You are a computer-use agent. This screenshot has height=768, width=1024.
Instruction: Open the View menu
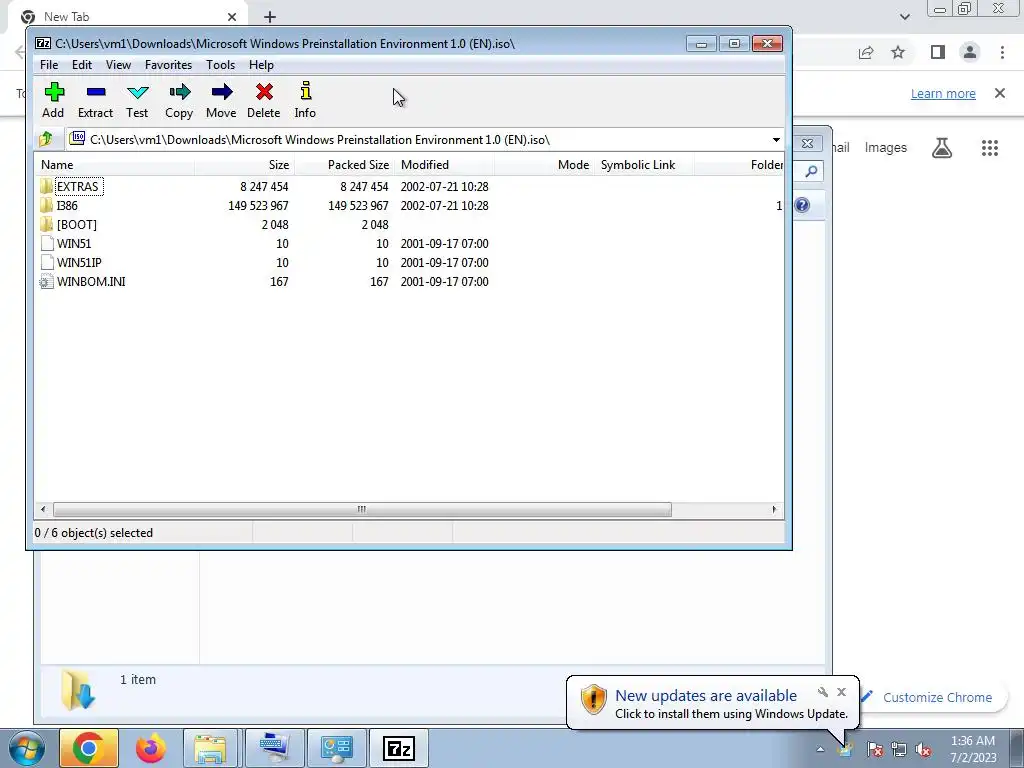(118, 65)
